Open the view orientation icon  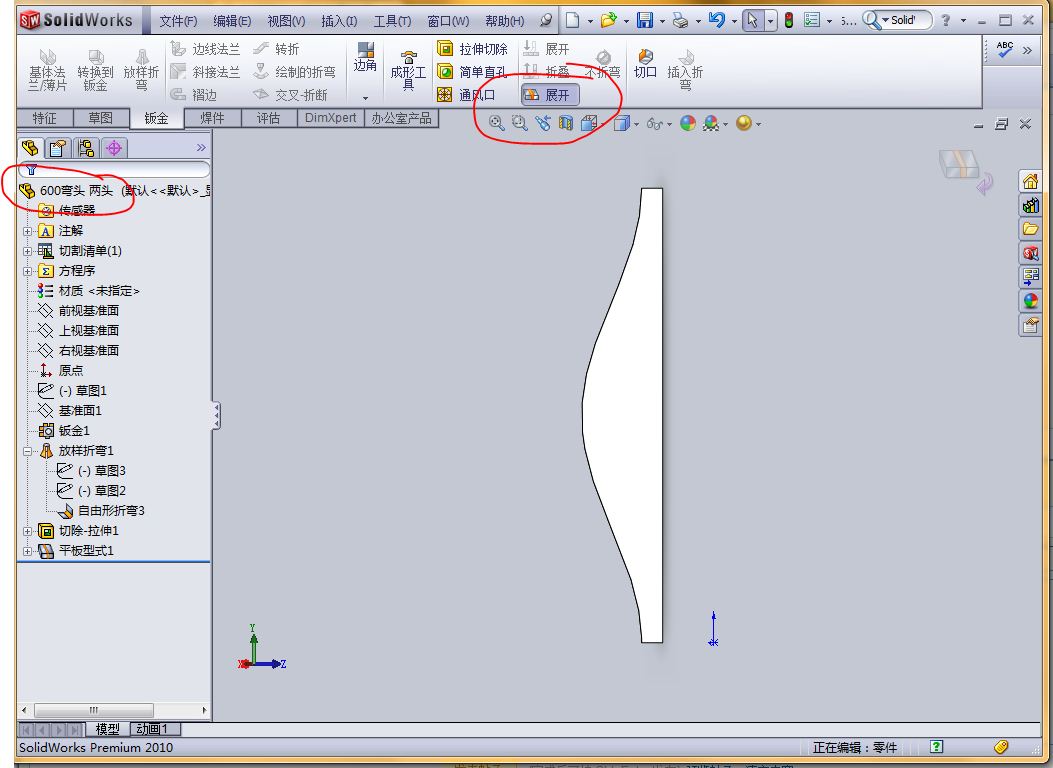pos(589,123)
